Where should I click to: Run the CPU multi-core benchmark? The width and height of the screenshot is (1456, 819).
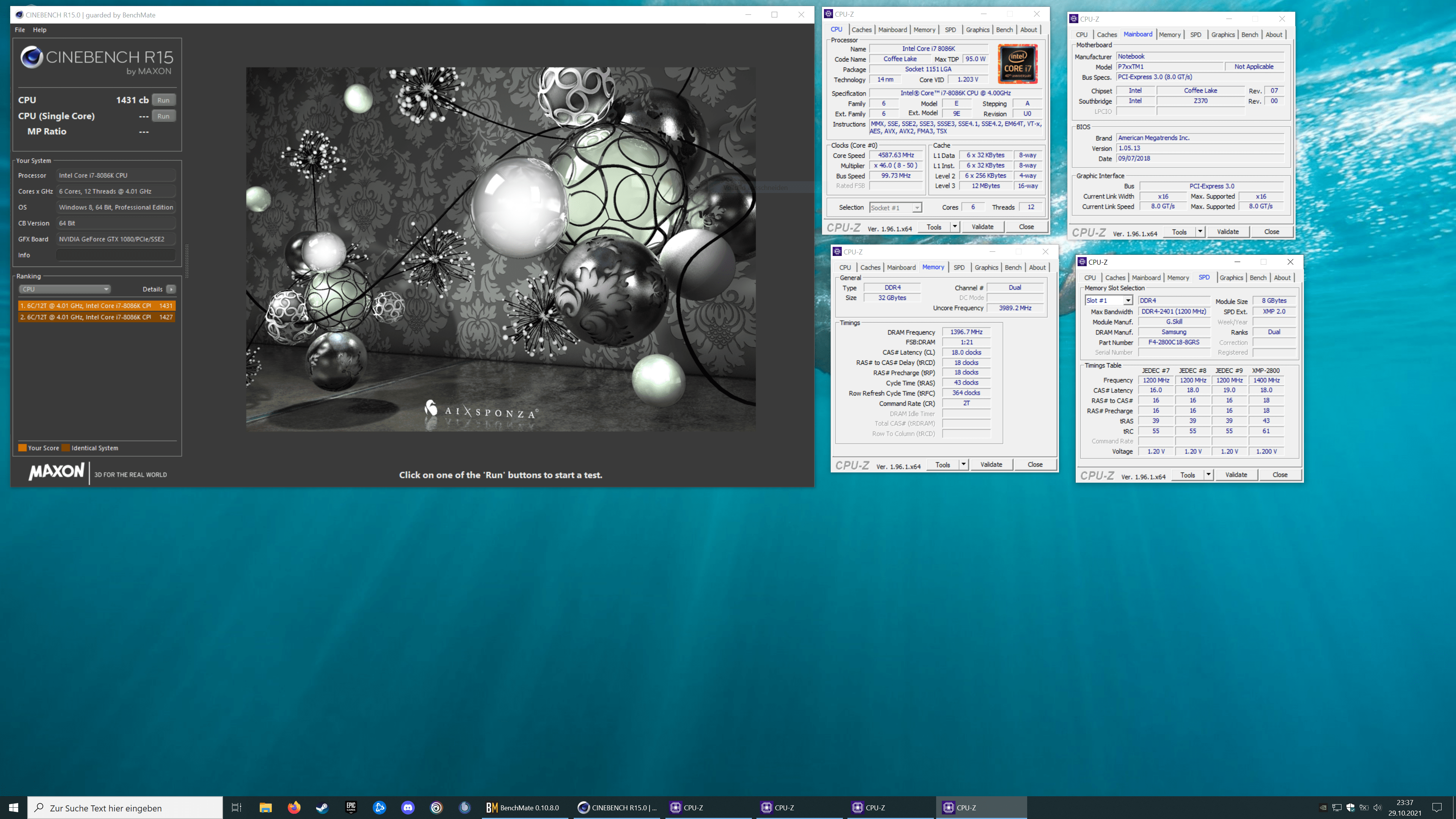163,100
